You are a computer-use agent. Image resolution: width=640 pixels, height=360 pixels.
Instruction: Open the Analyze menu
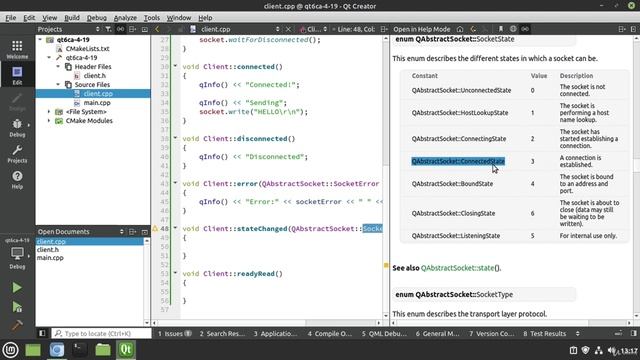pyautogui.click(x=125, y=18)
